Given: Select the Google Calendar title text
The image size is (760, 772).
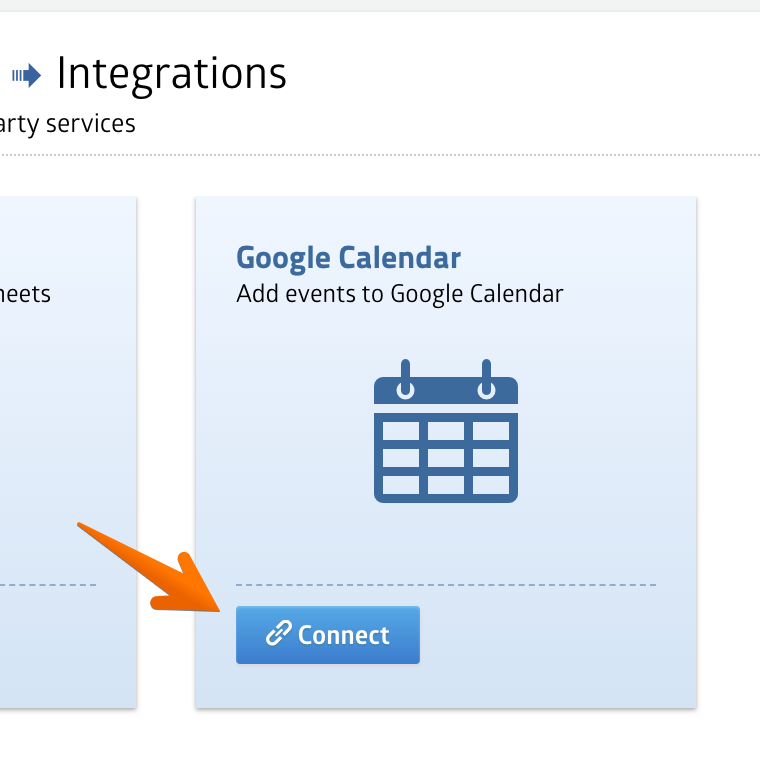Looking at the screenshot, I should click(x=348, y=258).
